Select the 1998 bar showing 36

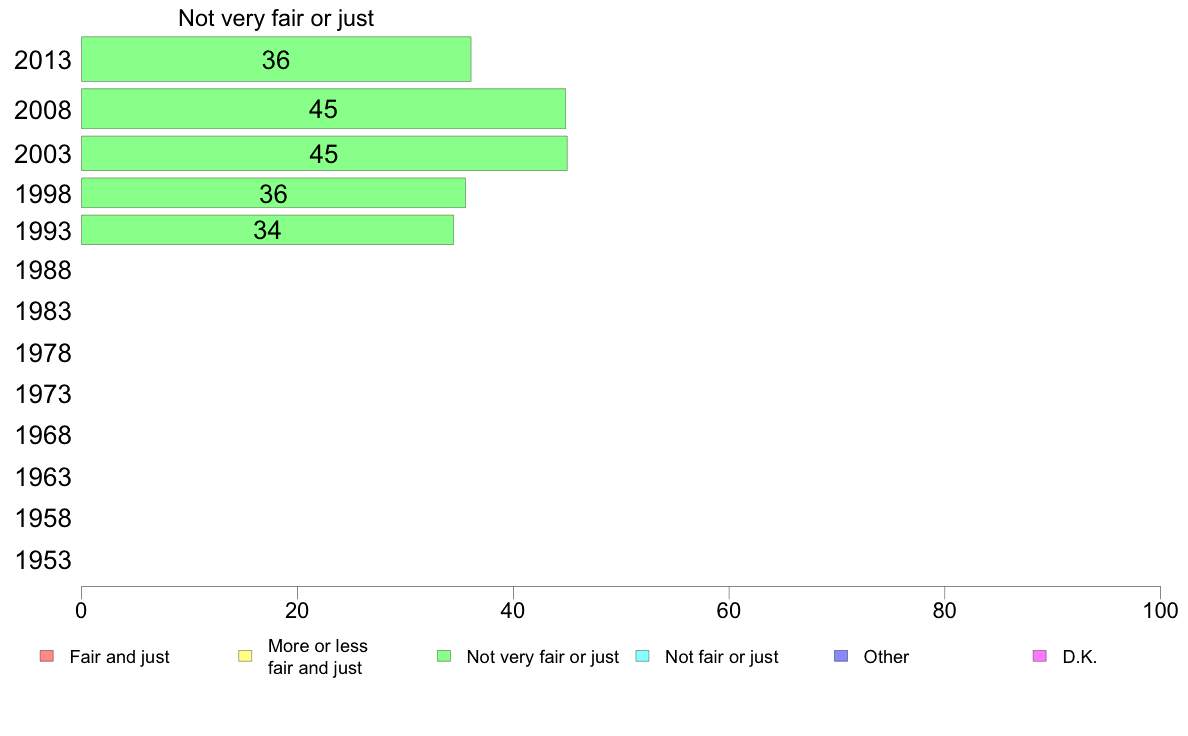tap(274, 193)
